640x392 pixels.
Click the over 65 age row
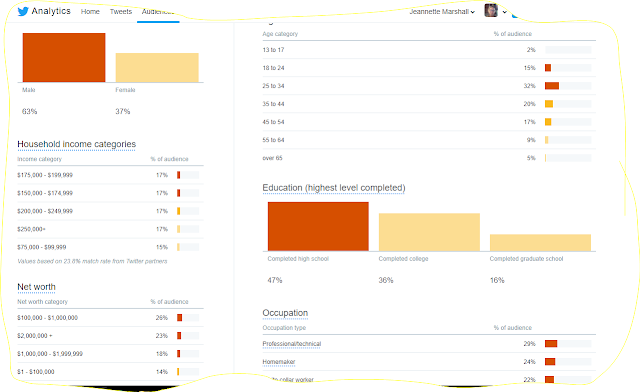[429, 158]
